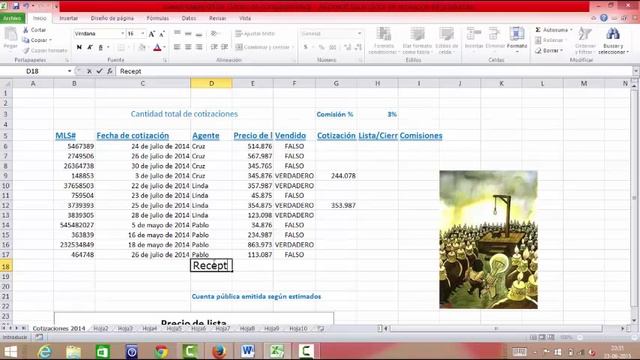Screen dimensions: 640x360
Task: Decrease font size with the small A icon
Action: [162, 34]
